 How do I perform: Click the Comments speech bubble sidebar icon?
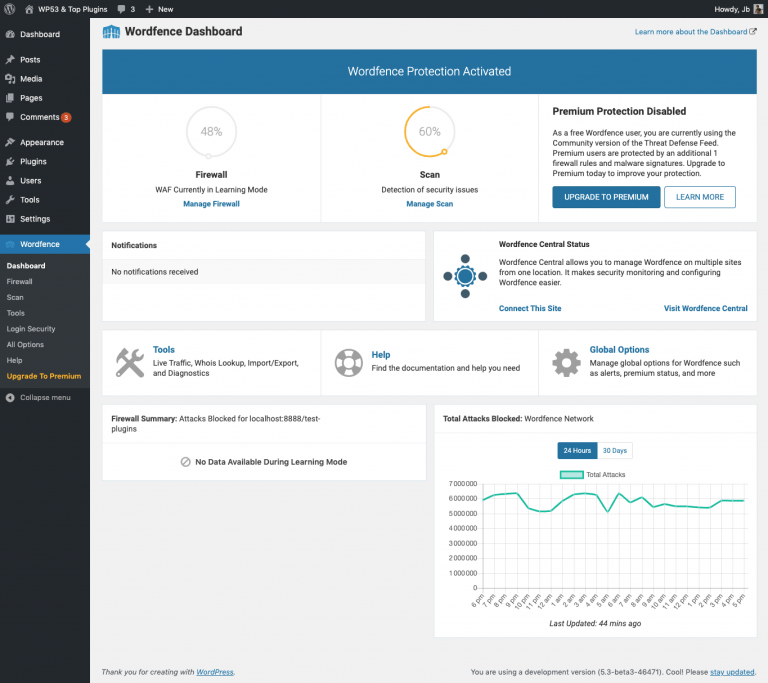click(10, 117)
